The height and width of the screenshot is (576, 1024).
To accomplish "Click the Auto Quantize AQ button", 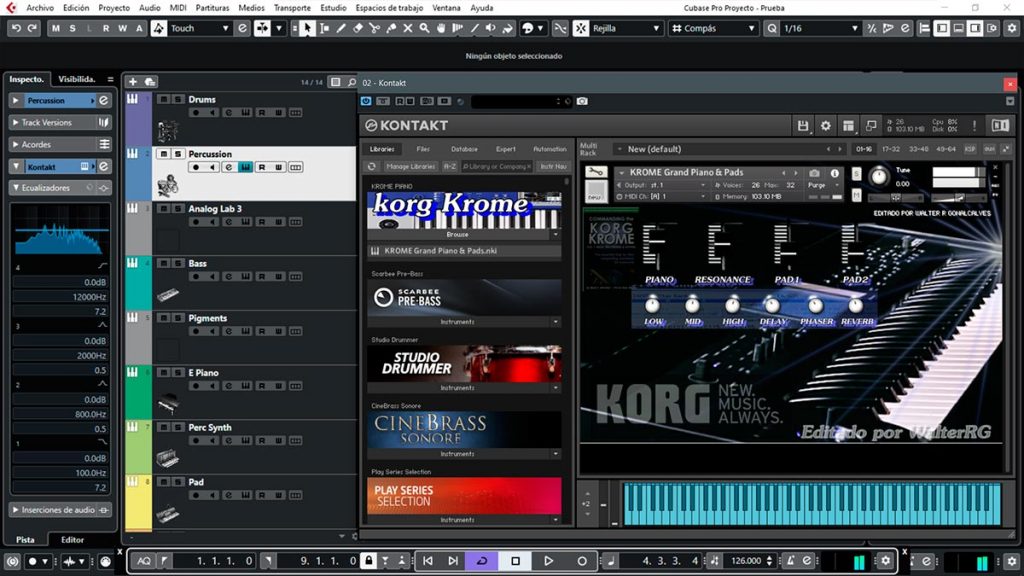I will pos(144,560).
